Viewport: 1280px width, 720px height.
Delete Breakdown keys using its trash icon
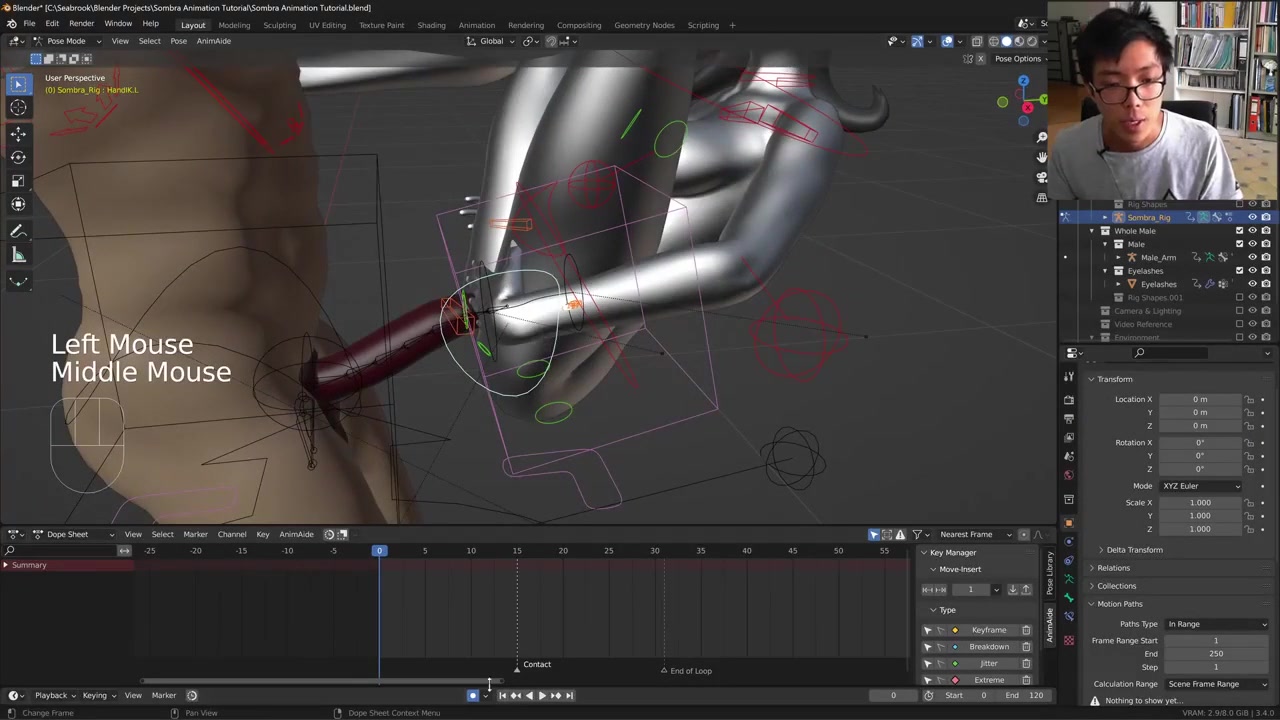coord(1026,647)
